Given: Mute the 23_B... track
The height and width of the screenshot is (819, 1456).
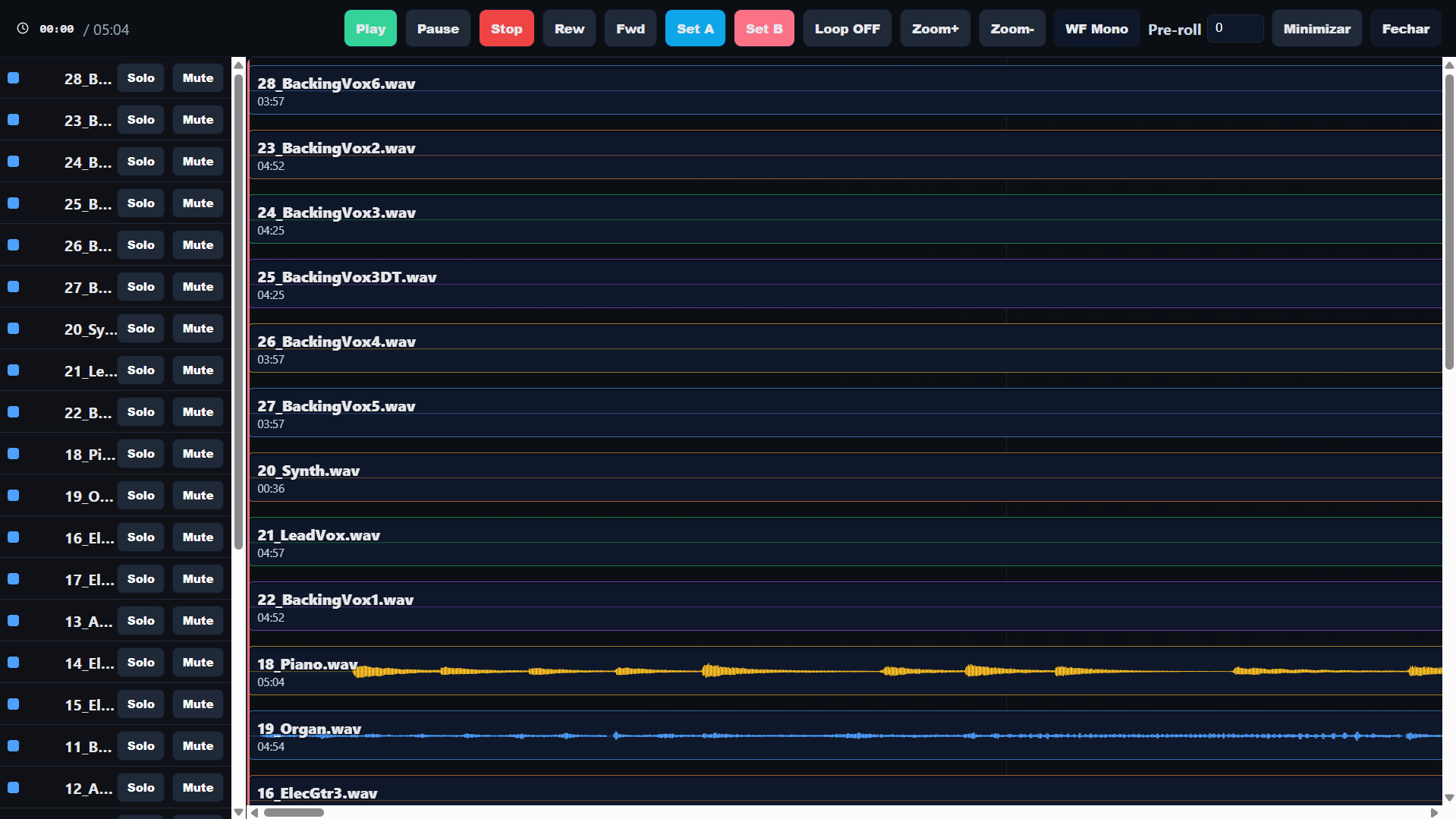Looking at the screenshot, I should coord(198,120).
